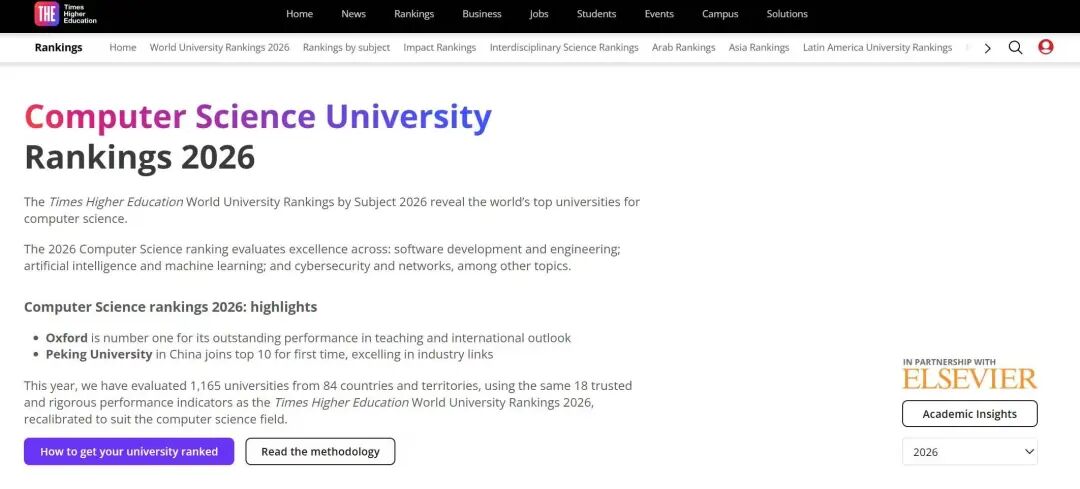Image resolution: width=1080 pixels, height=489 pixels.
Task: Click the Rankings 2026 heading line
Action: click(140, 157)
